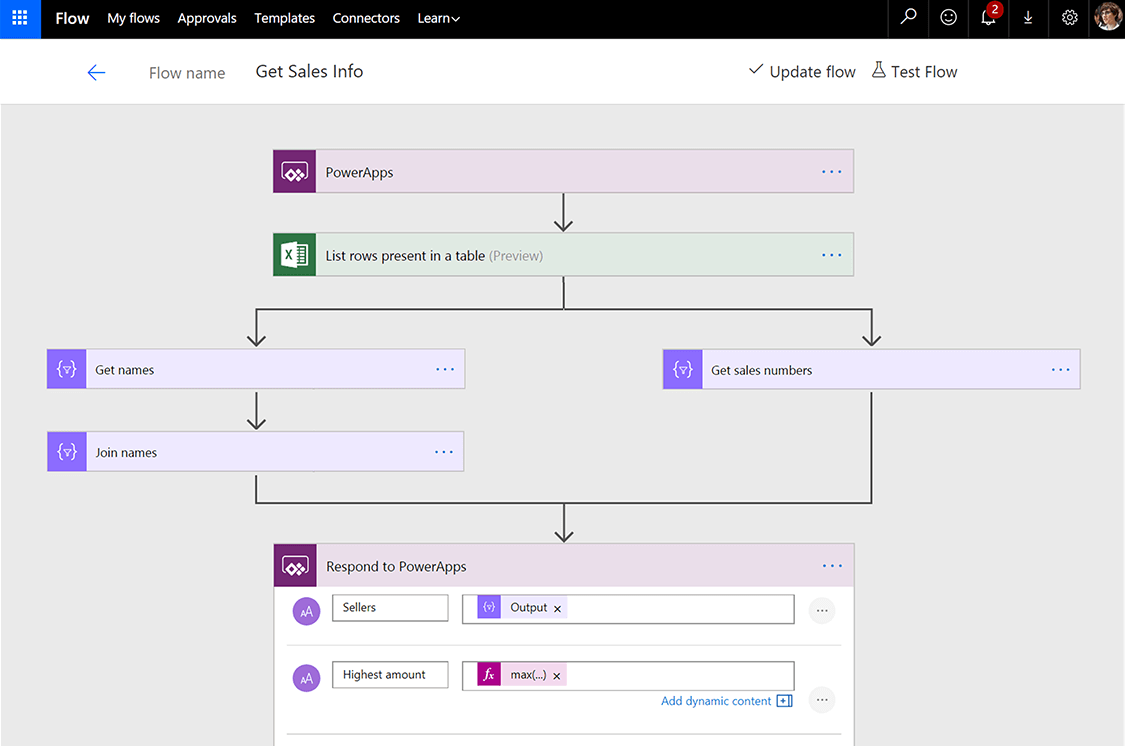This screenshot has height=746, width=1125.
Task: Click the text type icon beside Highest amount
Action: coord(306,678)
